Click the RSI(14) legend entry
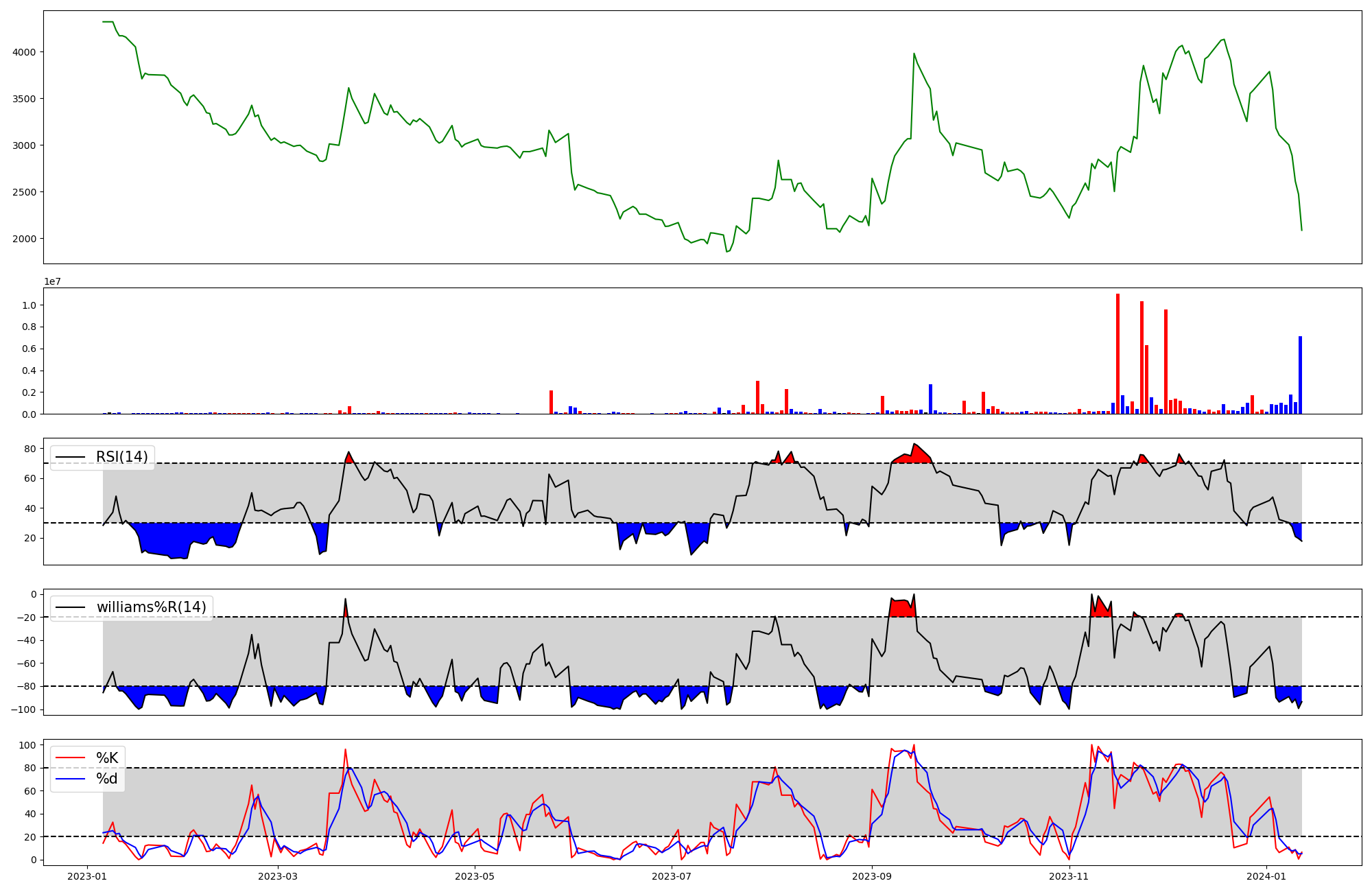The image size is (1372, 892). click(121, 457)
